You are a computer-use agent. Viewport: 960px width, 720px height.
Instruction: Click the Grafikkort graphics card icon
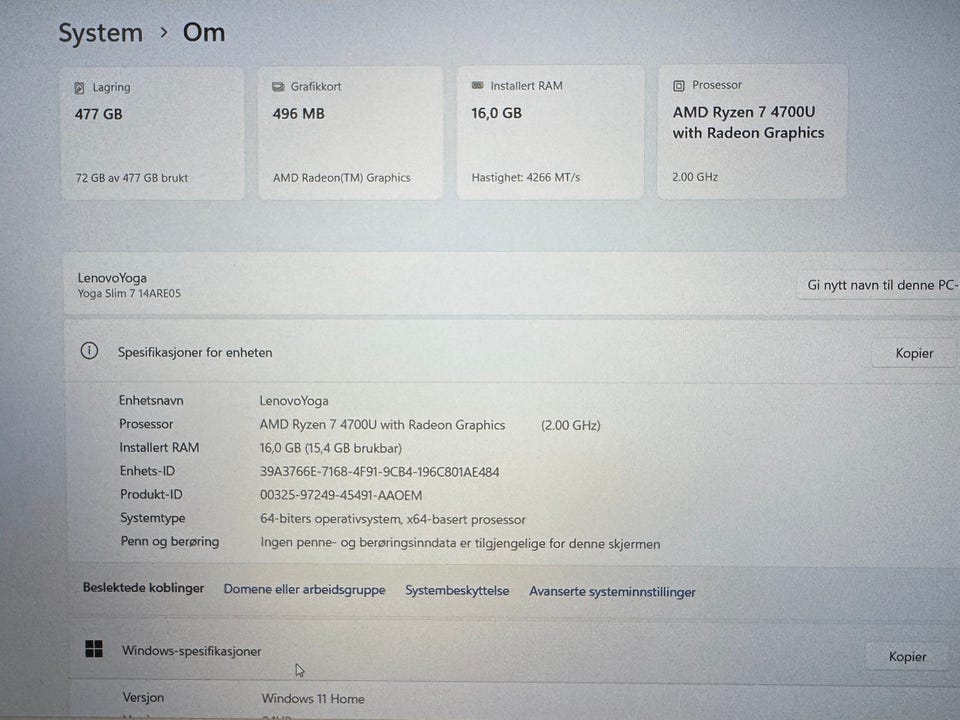pos(278,86)
